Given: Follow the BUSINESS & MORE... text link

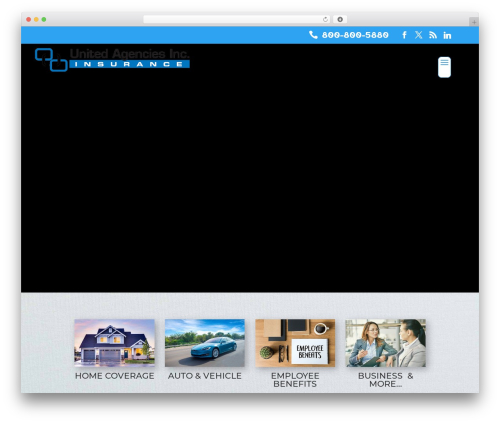Looking at the screenshot, I should coord(386,380).
